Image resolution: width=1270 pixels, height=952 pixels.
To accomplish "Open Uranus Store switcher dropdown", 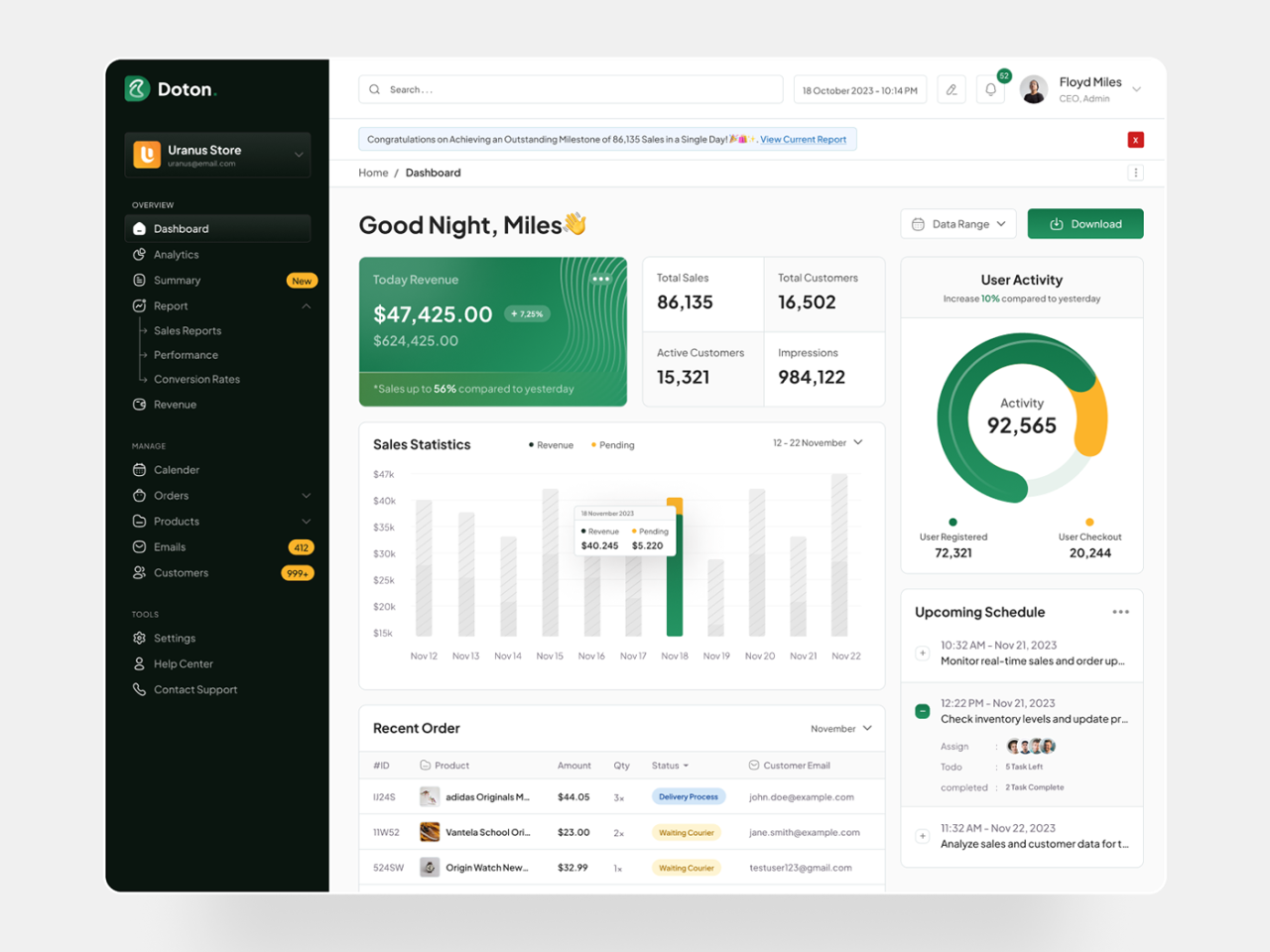I will click(x=299, y=155).
